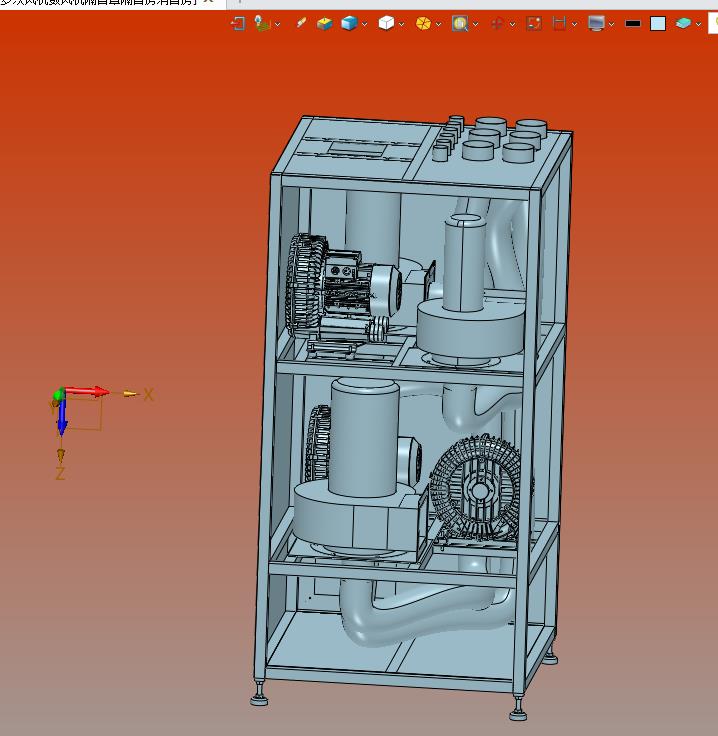Image resolution: width=718 pixels, height=736 pixels.
Task: Click the magnifier zoom icon
Action: pos(460,23)
